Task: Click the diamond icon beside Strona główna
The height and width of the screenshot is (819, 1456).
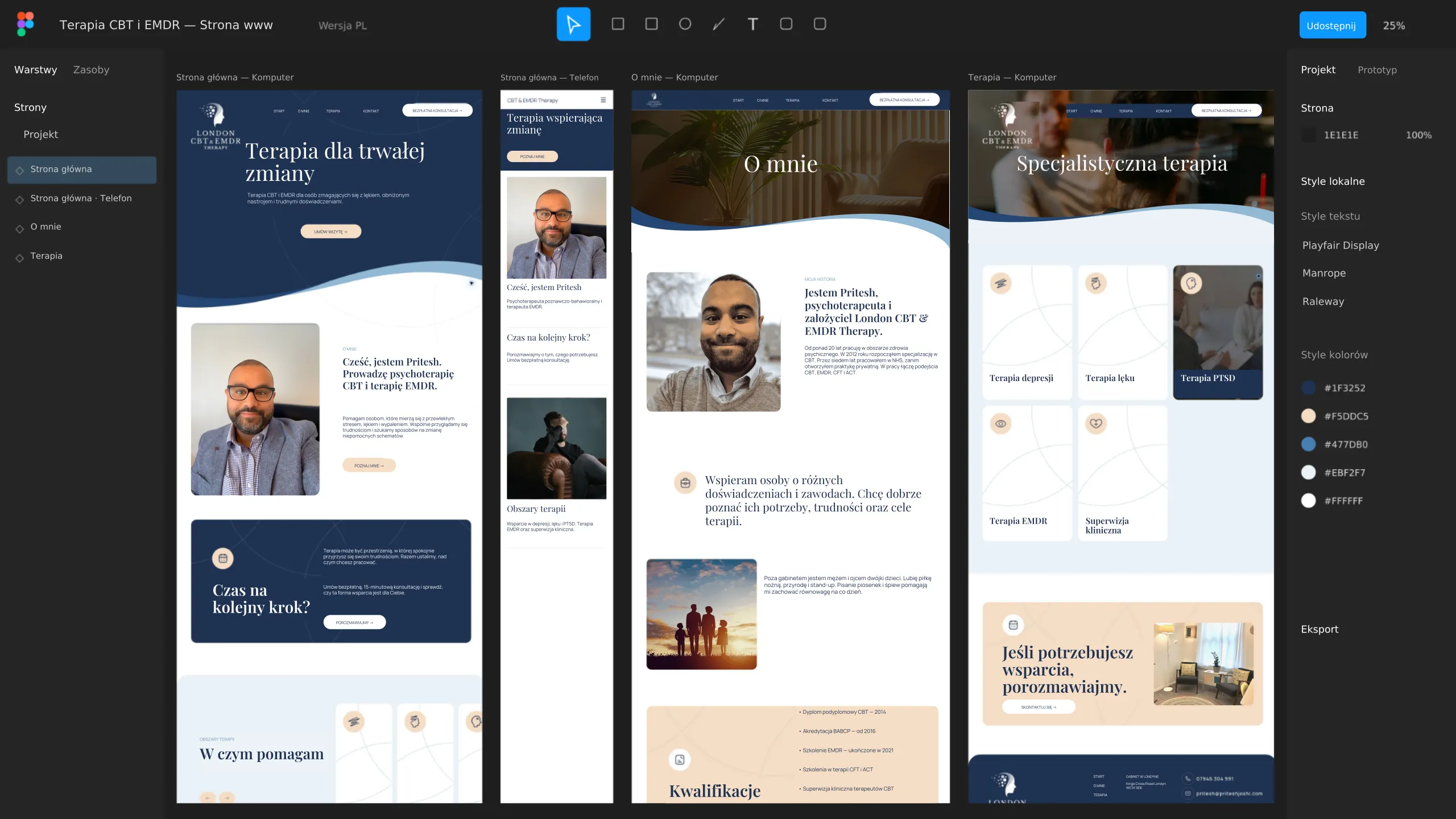Action: (x=19, y=170)
